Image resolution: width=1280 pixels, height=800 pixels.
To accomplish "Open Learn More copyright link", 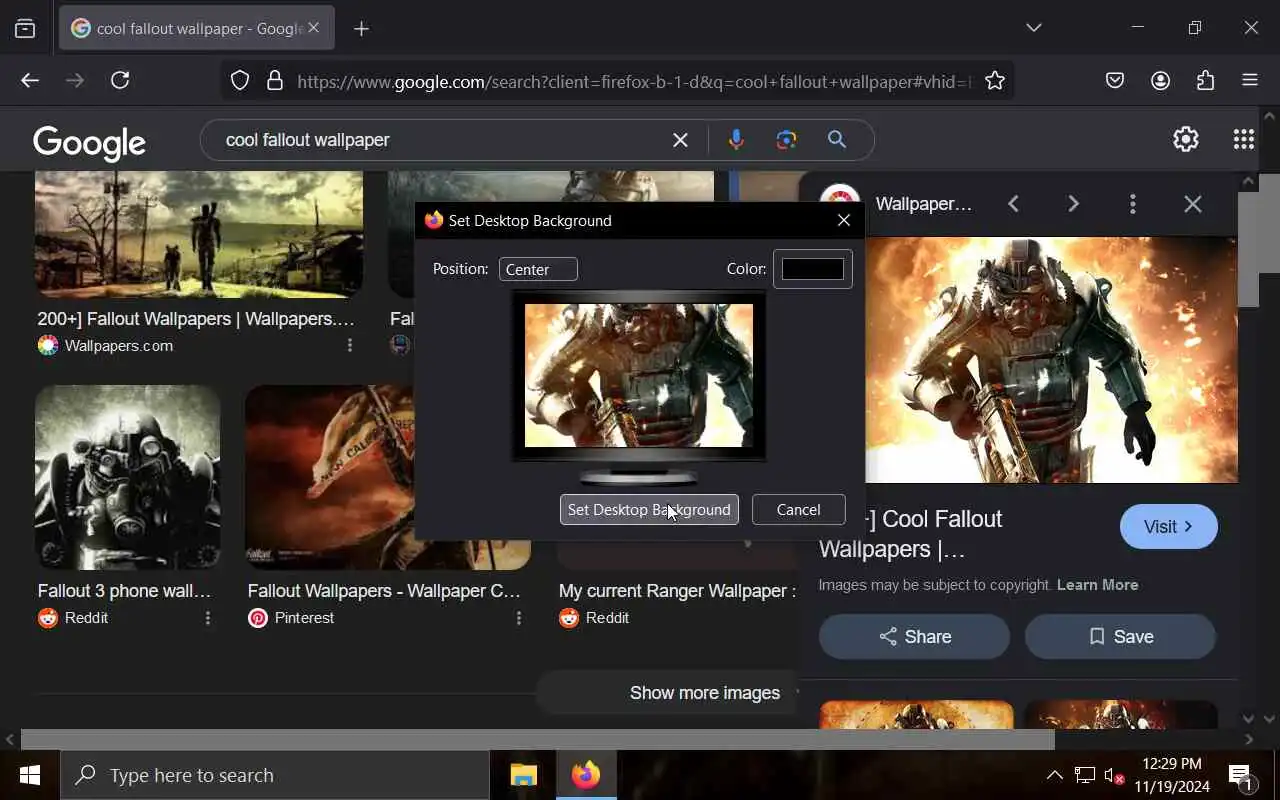I will 1097,585.
